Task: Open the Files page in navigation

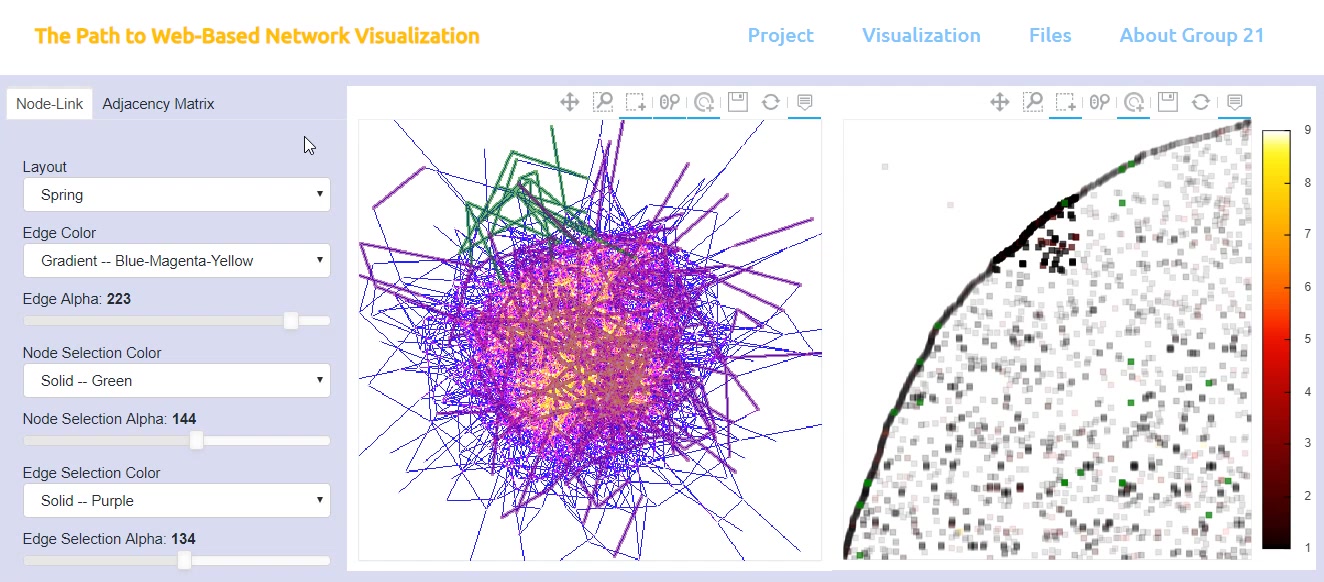Action: [1050, 35]
